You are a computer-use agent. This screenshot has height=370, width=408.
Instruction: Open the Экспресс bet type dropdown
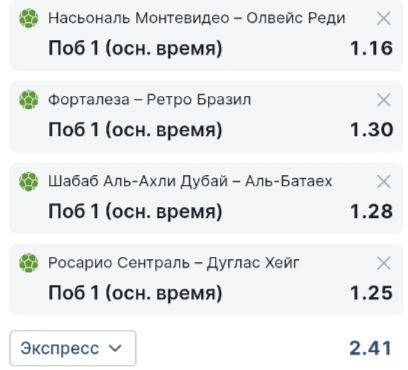73,348
